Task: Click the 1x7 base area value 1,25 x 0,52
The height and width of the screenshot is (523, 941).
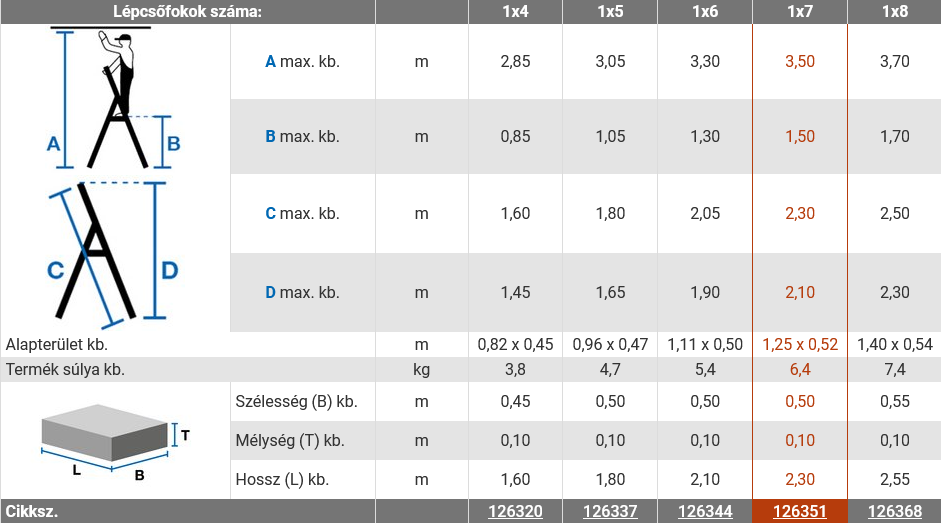Action: tap(799, 344)
